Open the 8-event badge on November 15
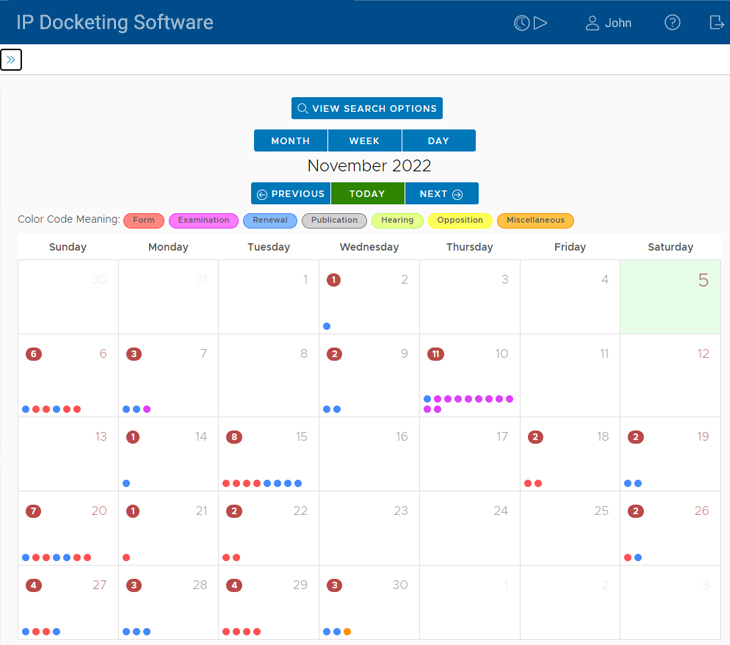The height and width of the screenshot is (645, 730). tap(234, 437)
